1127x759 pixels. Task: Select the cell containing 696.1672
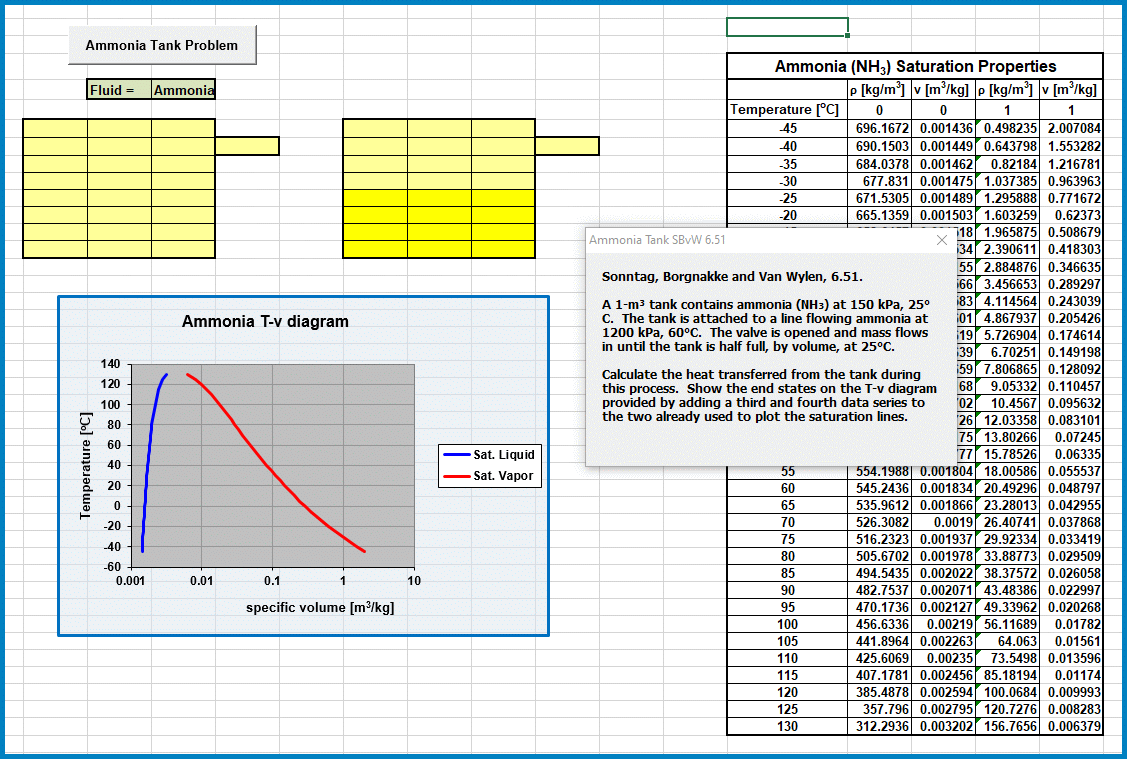point(877,129)
